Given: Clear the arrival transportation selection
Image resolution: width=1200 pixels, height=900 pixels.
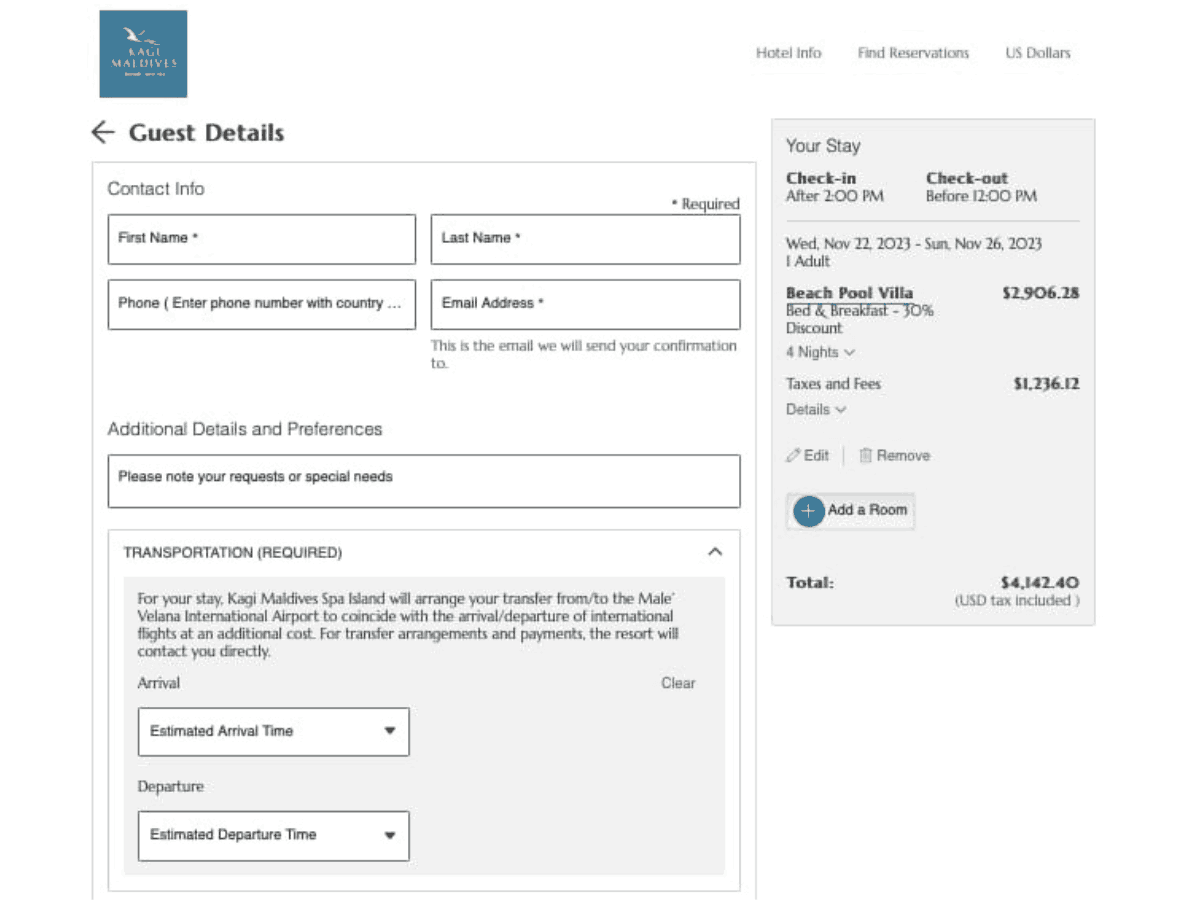Looking at the screenshot, I should tap(677, 683).
